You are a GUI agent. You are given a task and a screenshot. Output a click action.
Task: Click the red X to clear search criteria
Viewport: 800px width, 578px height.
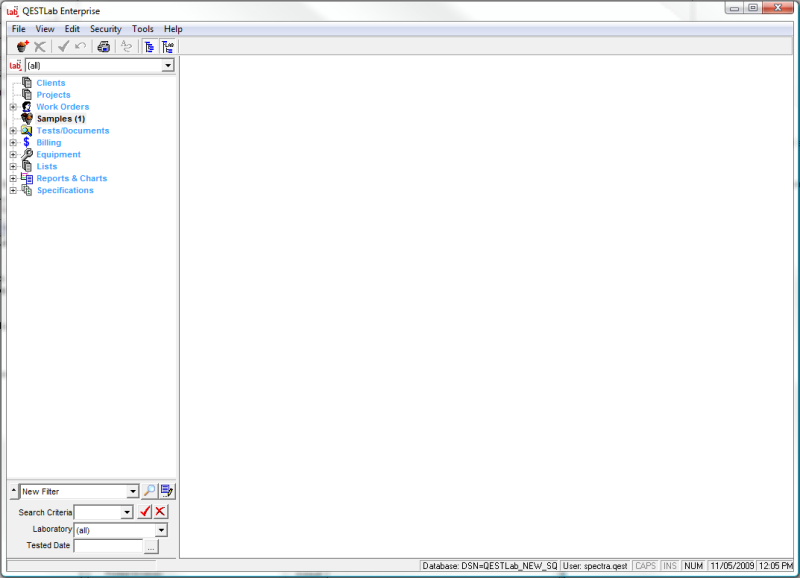159,512
